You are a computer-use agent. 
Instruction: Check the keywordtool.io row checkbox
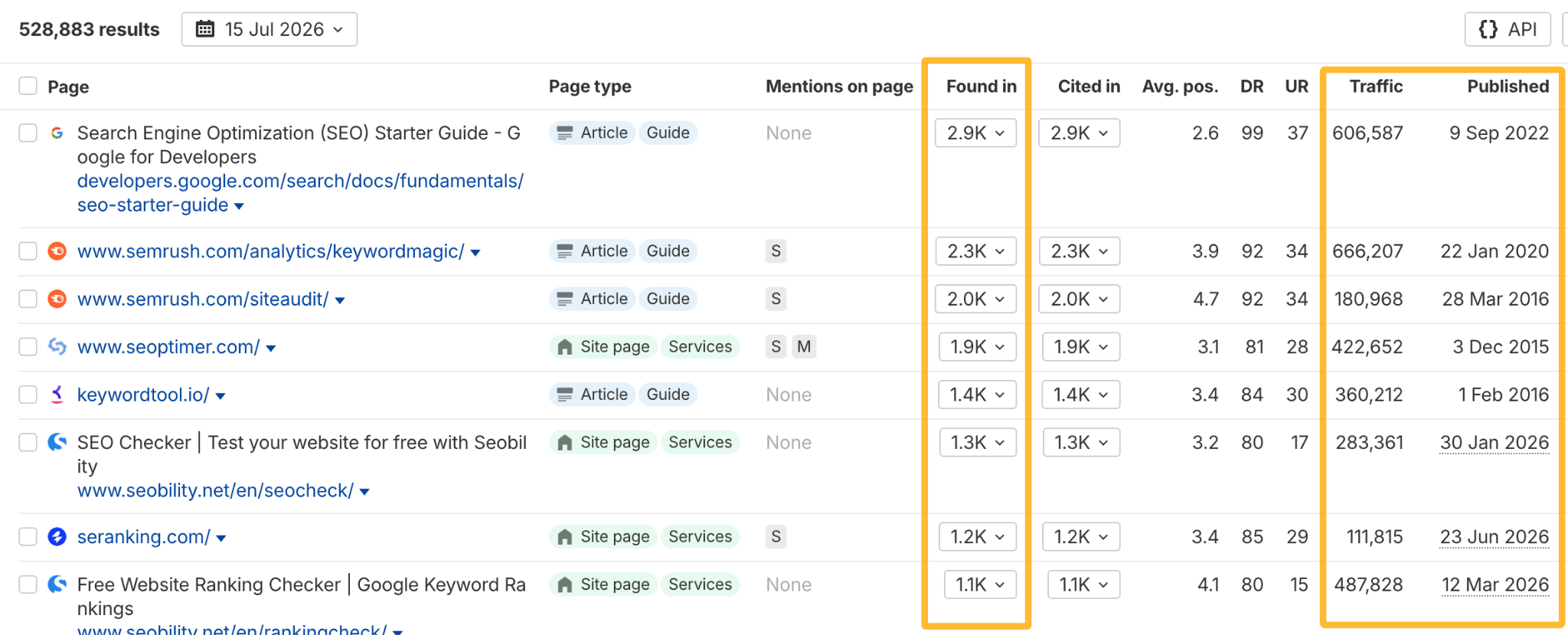[x=28, y=394]
